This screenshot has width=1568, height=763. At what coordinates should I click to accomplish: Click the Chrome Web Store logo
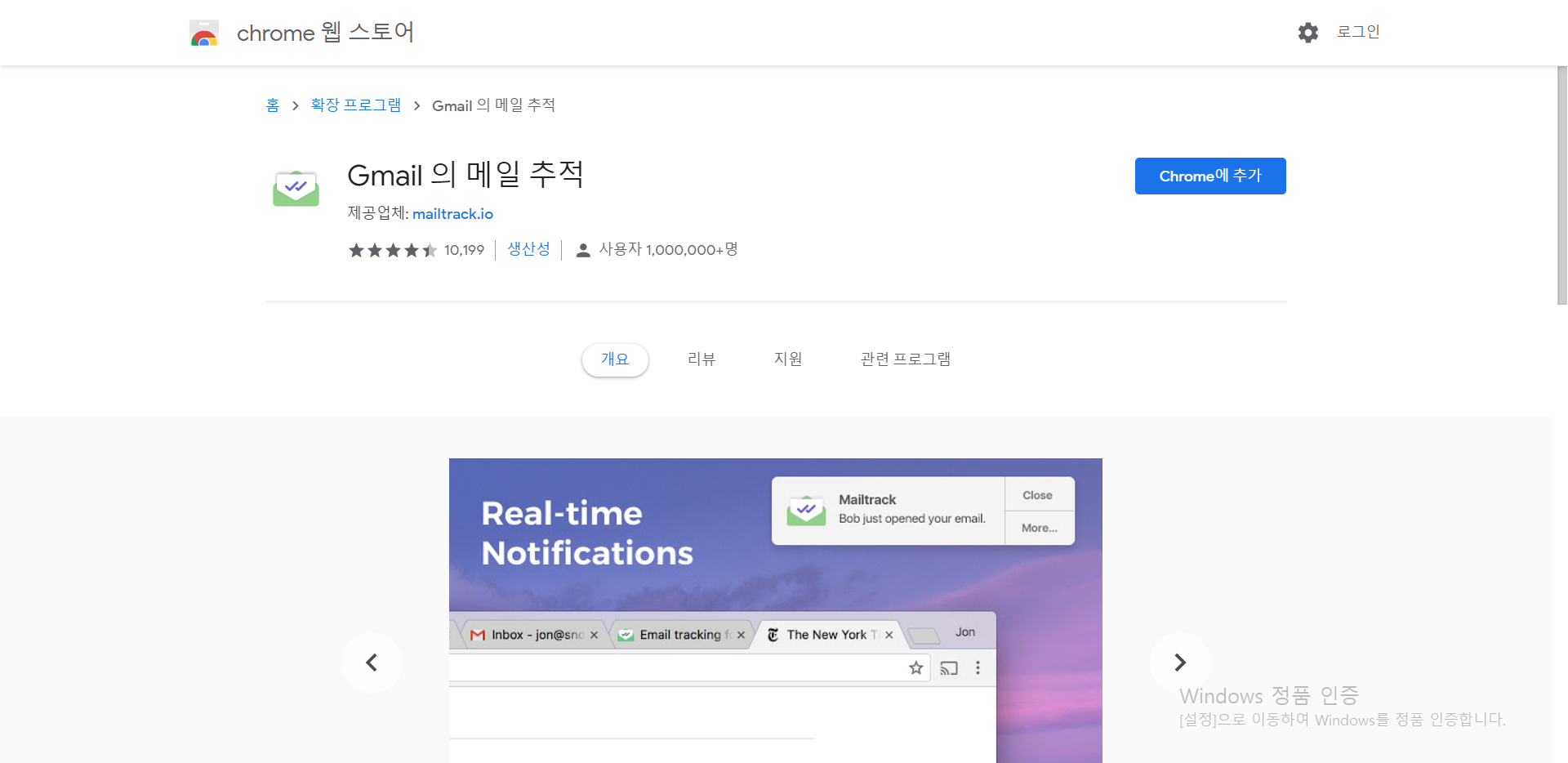[x=204, y=33]
